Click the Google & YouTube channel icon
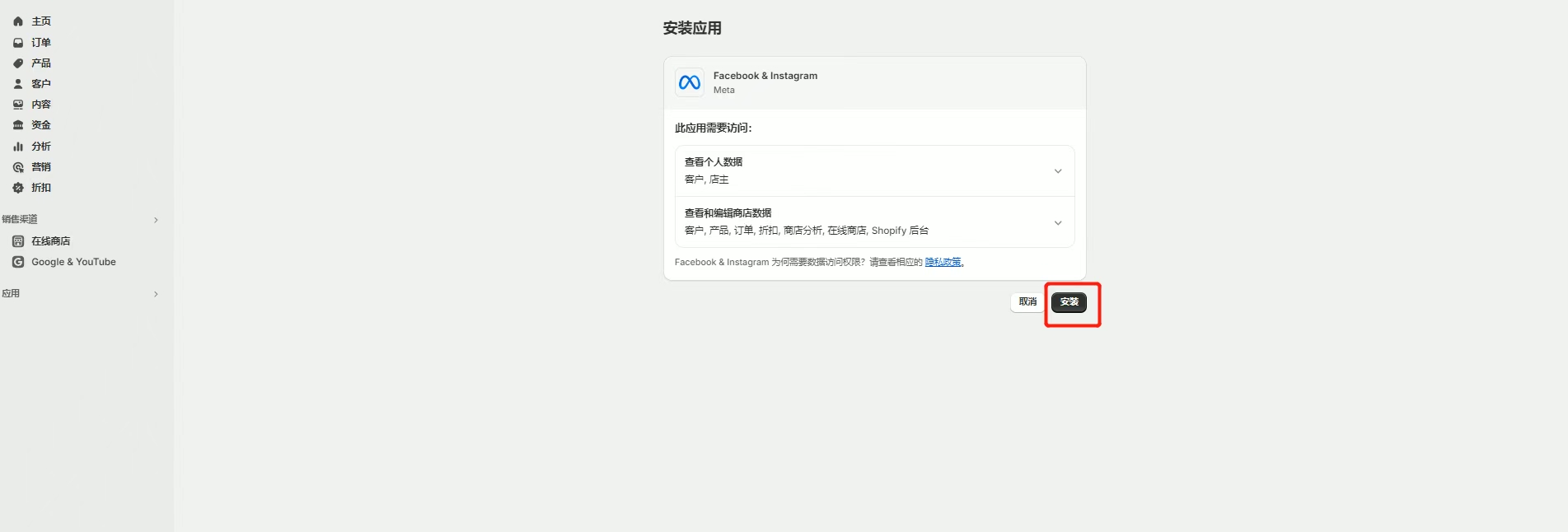 pos(18,262)
